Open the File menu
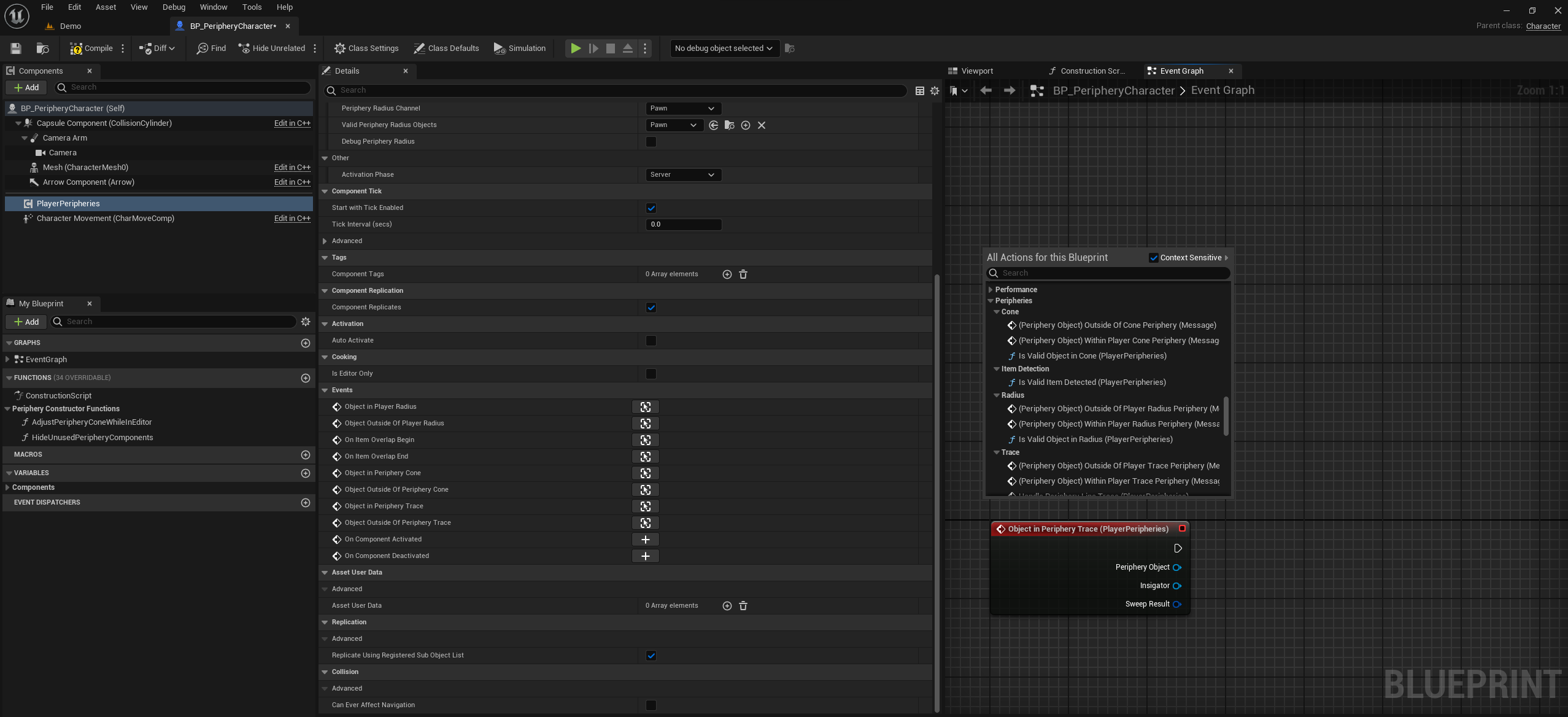The image size is (1568, 717). (47, 7)
